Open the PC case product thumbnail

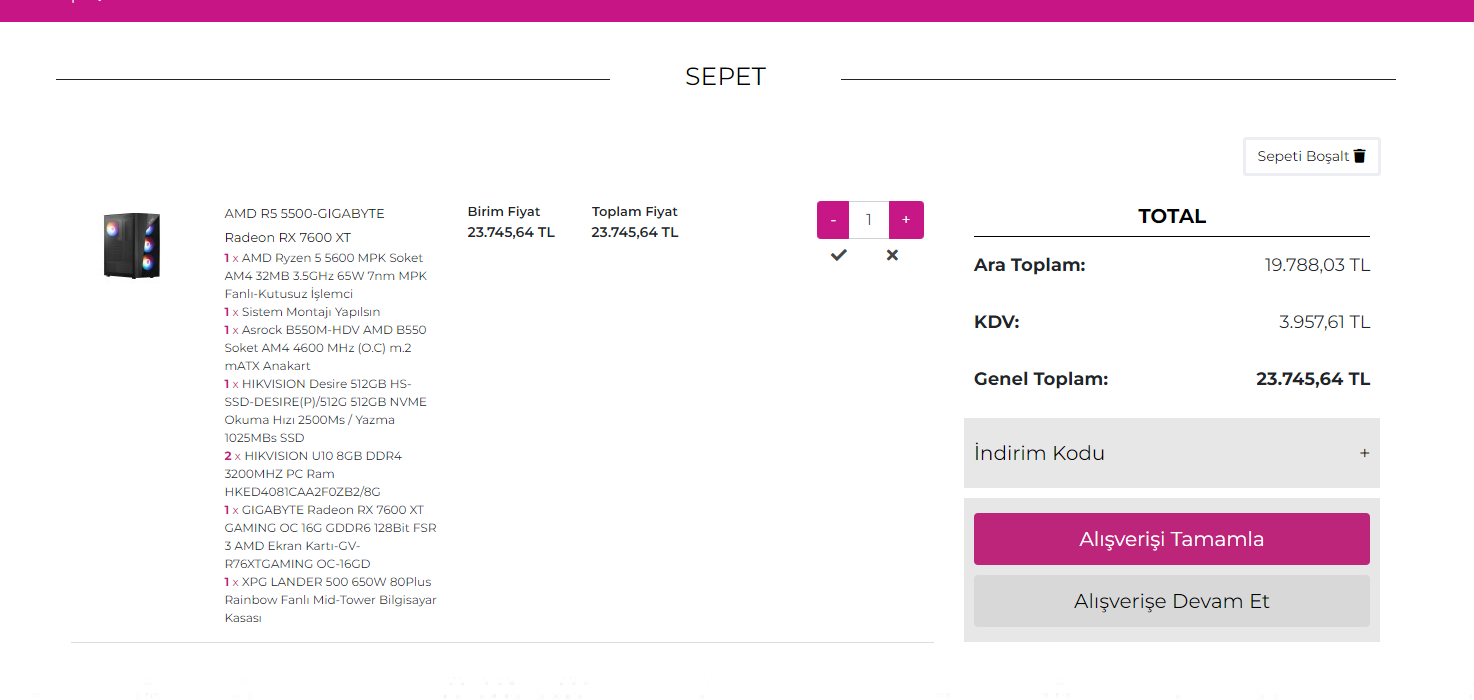[131, 245]
